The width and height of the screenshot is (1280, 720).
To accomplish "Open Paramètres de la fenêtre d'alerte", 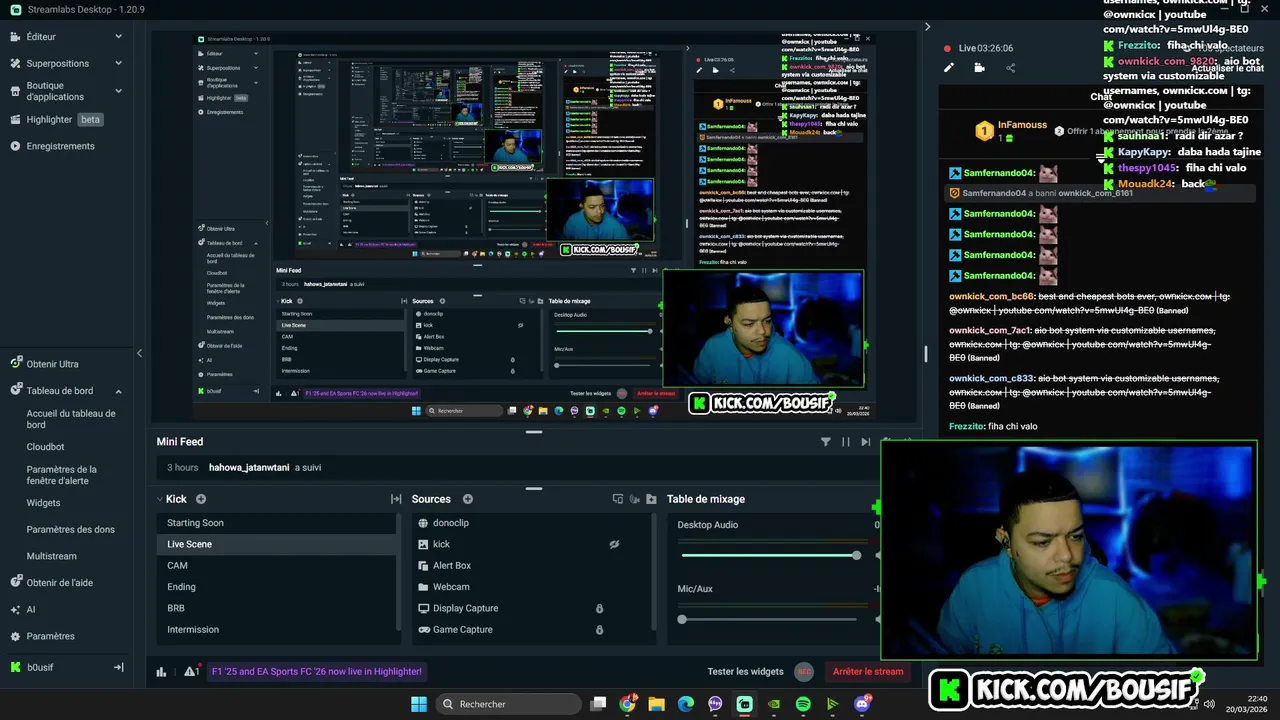I will tap(62, 475).
